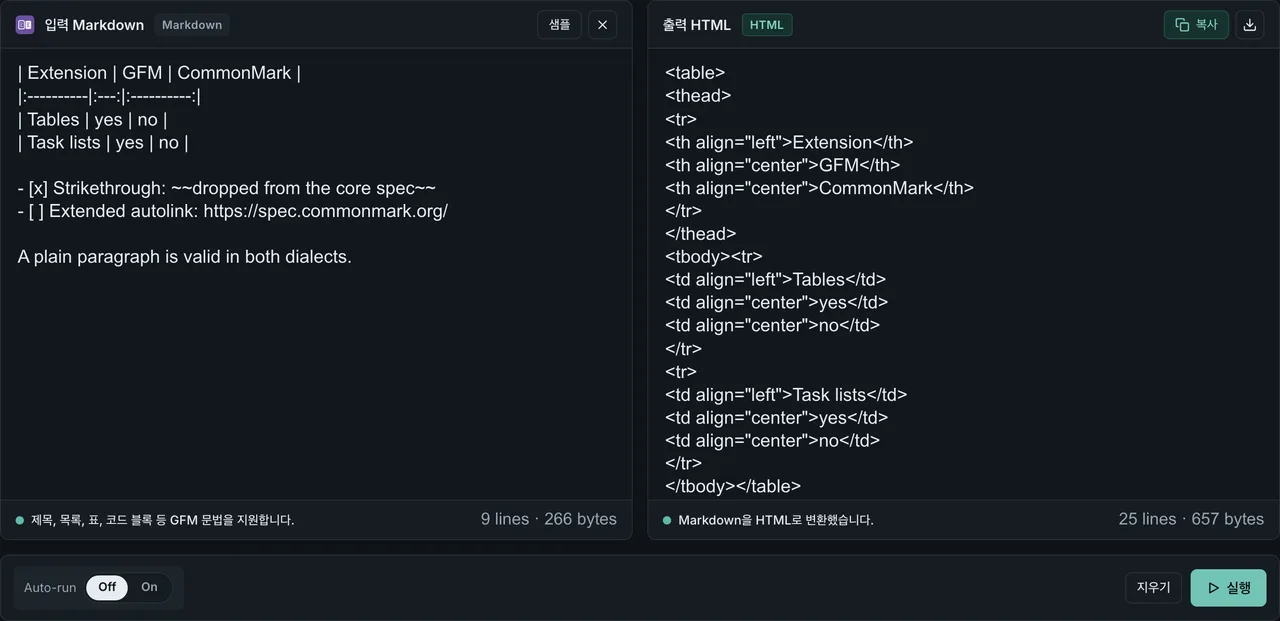Click the HTML badge in output header
The image size is (1280, 621).
tap(767, 25)
